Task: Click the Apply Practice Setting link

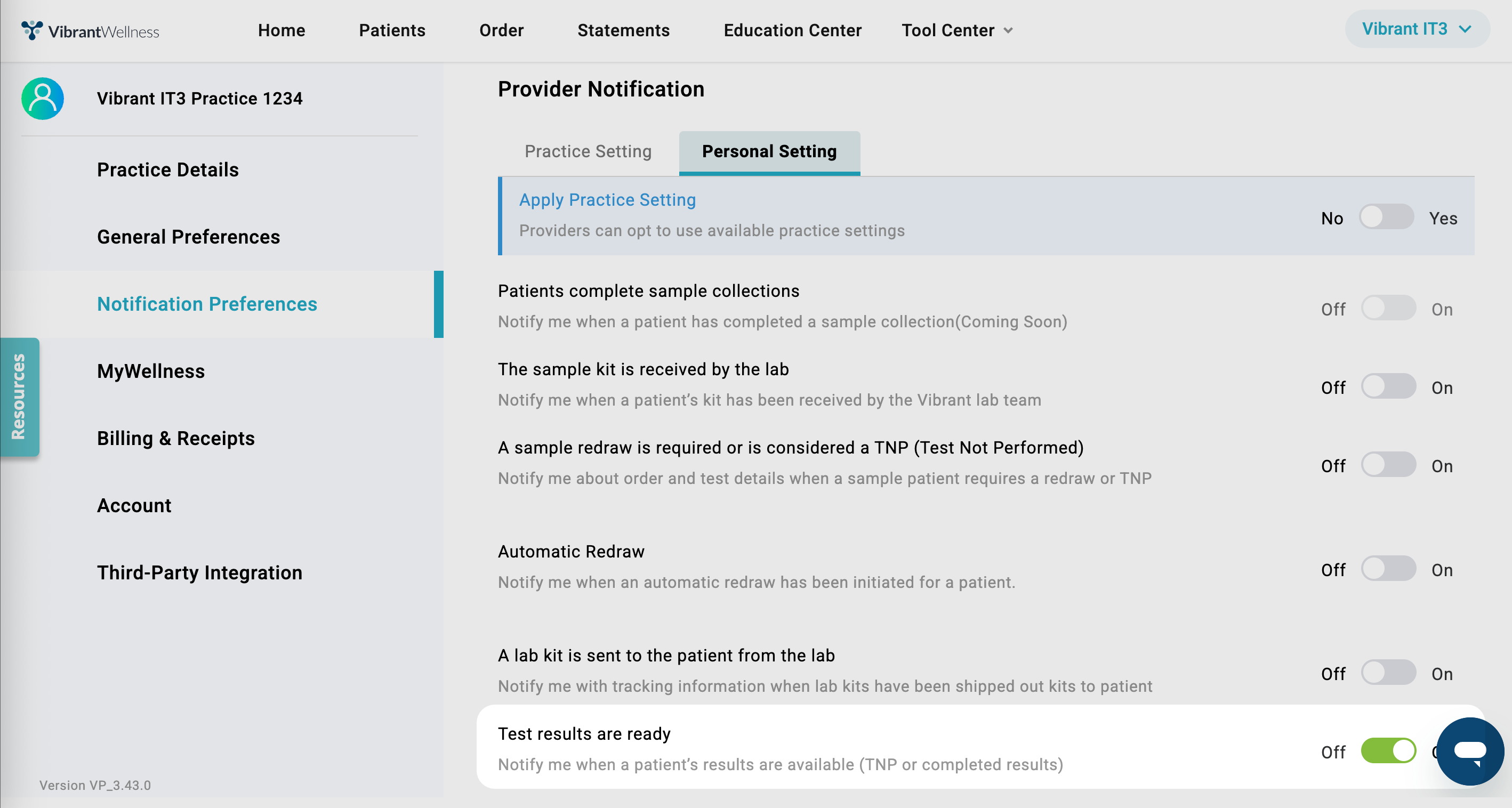Action: pyautogui.click(x=607, y=200)
